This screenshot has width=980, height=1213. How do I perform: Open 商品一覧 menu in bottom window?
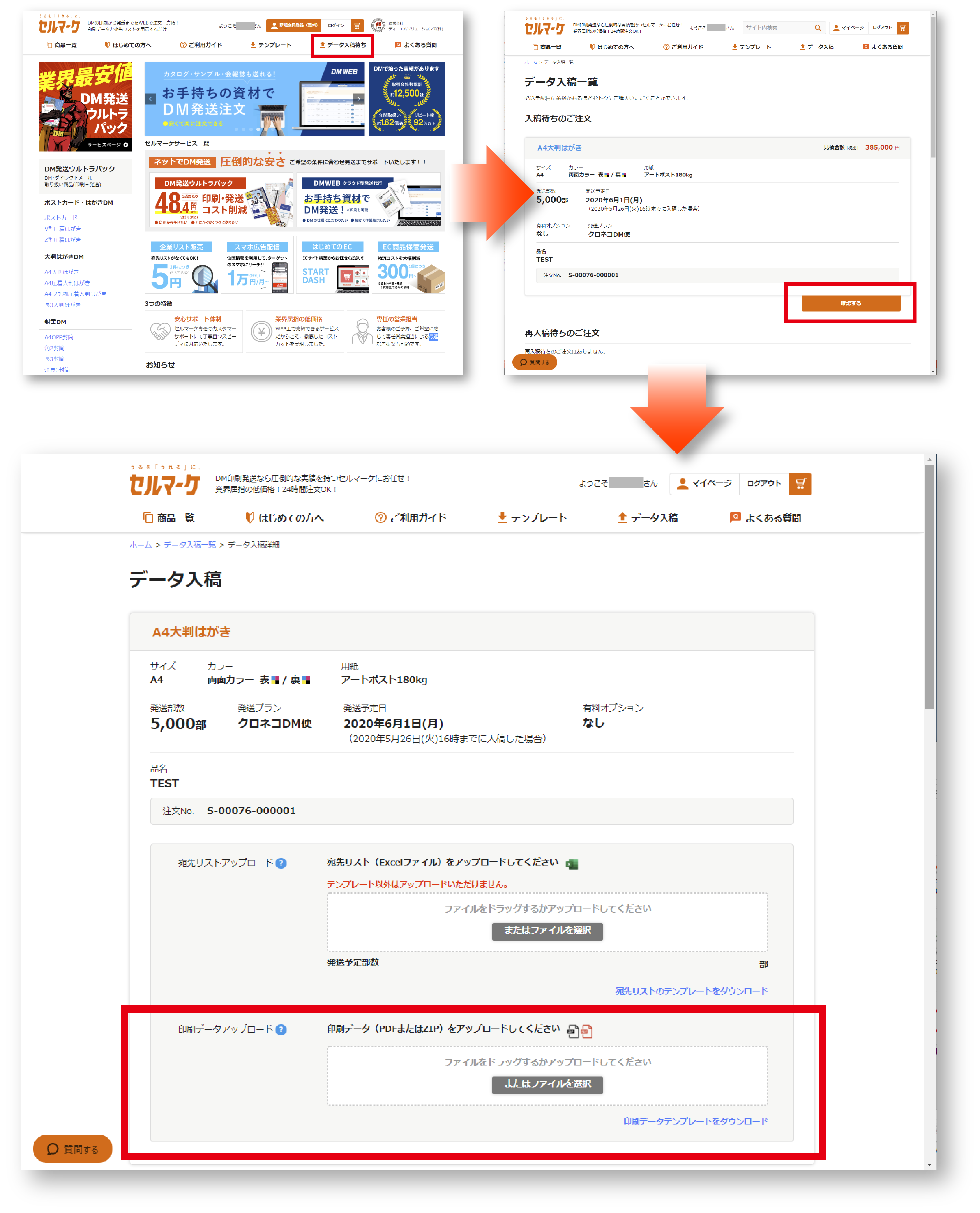(169, 518)
